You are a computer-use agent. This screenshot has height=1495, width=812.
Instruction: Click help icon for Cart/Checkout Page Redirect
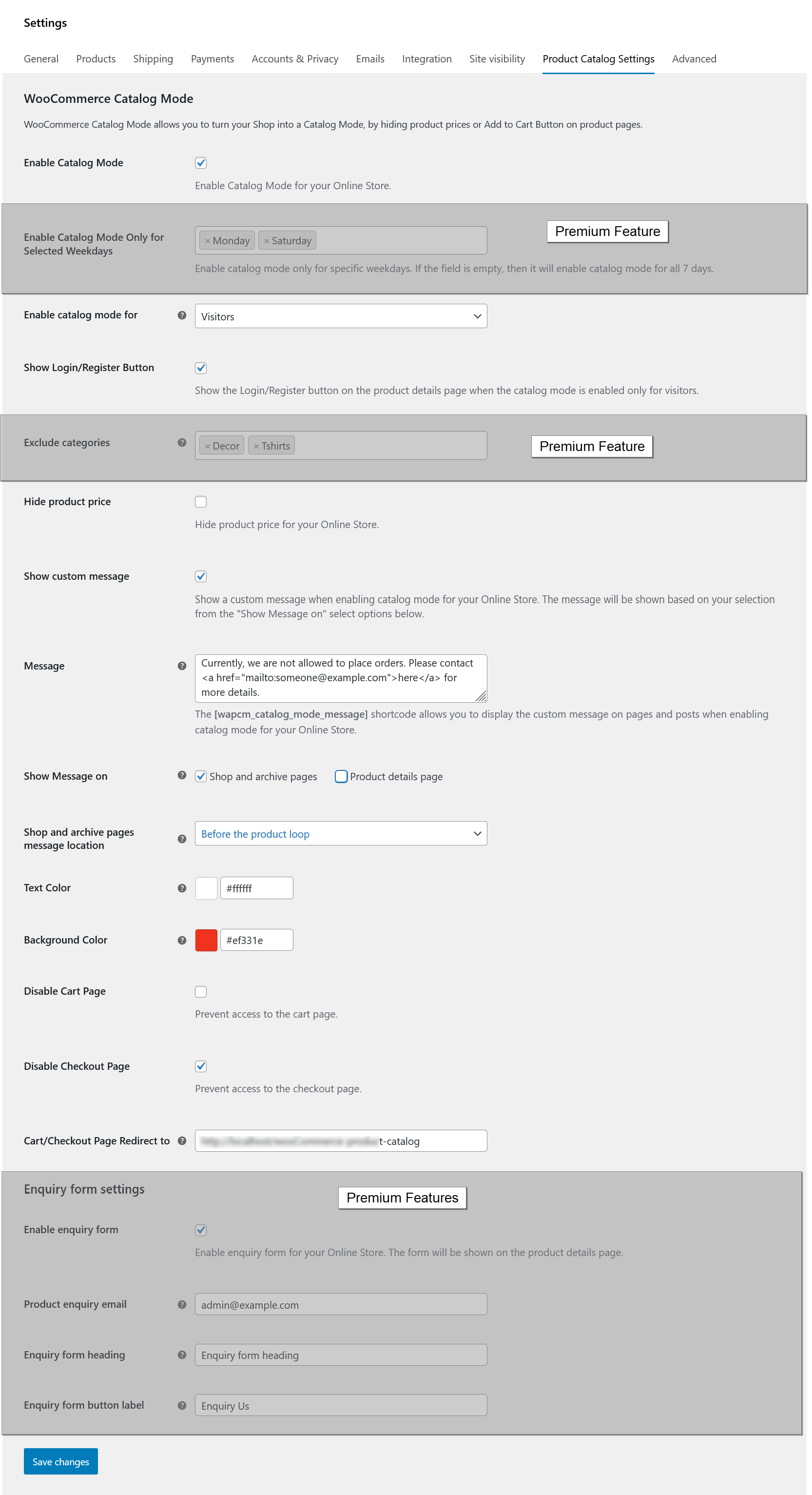click(182, 1141)
